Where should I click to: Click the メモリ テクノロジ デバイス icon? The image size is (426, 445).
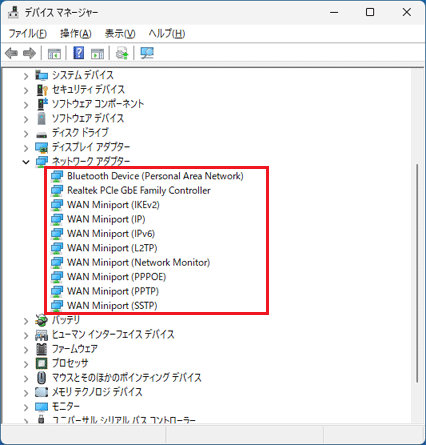tap(42, 392)
